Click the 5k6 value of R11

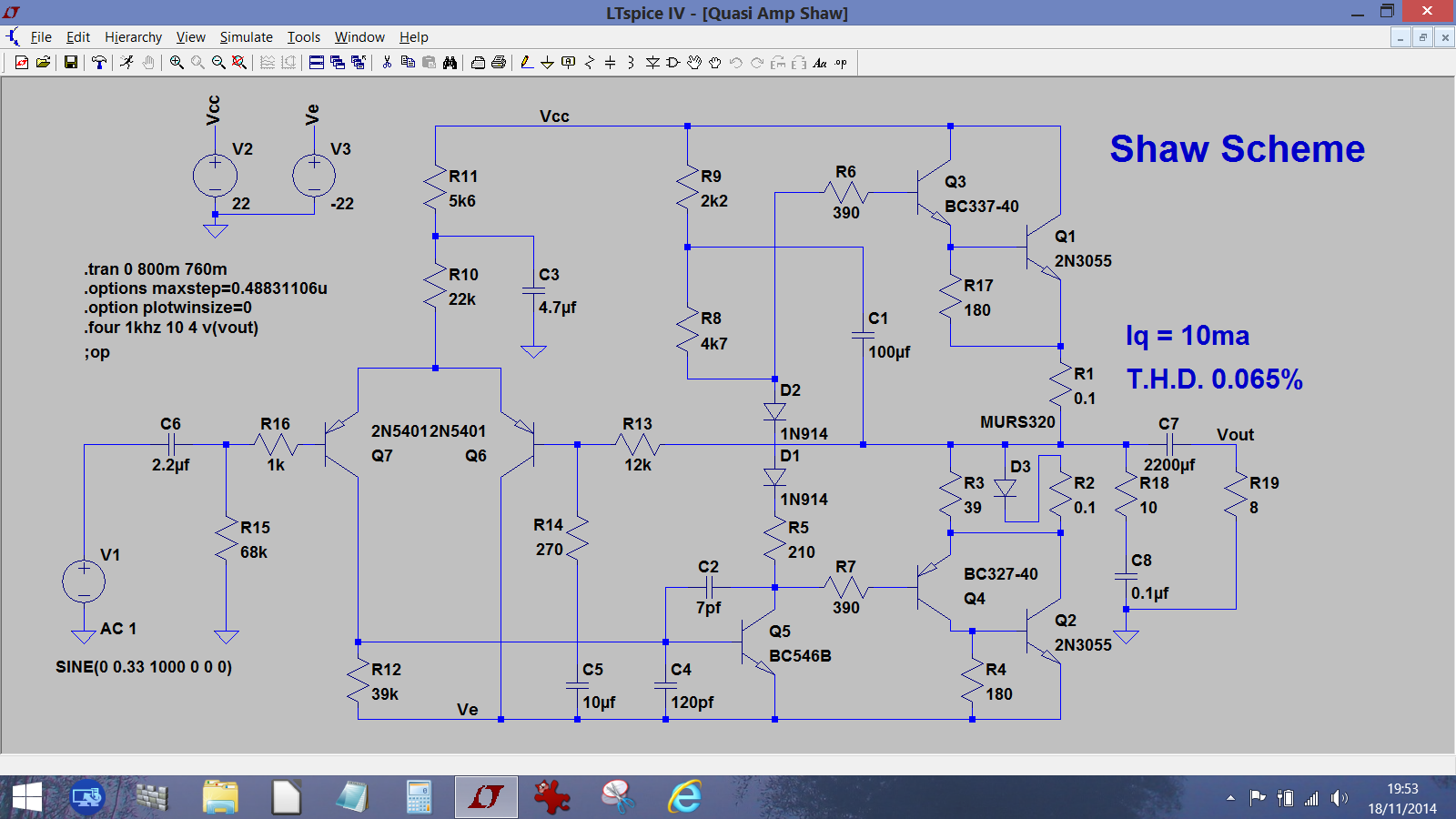[x=462, y=201]
